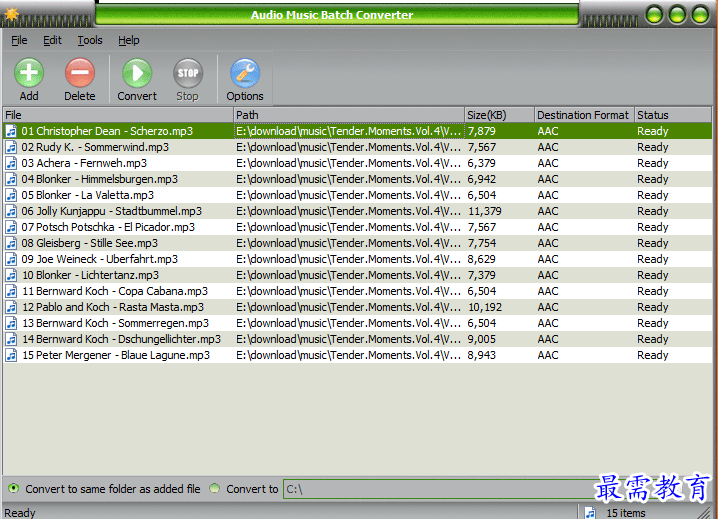
Task: Sort by the File column header
Action: click(118, 115)
